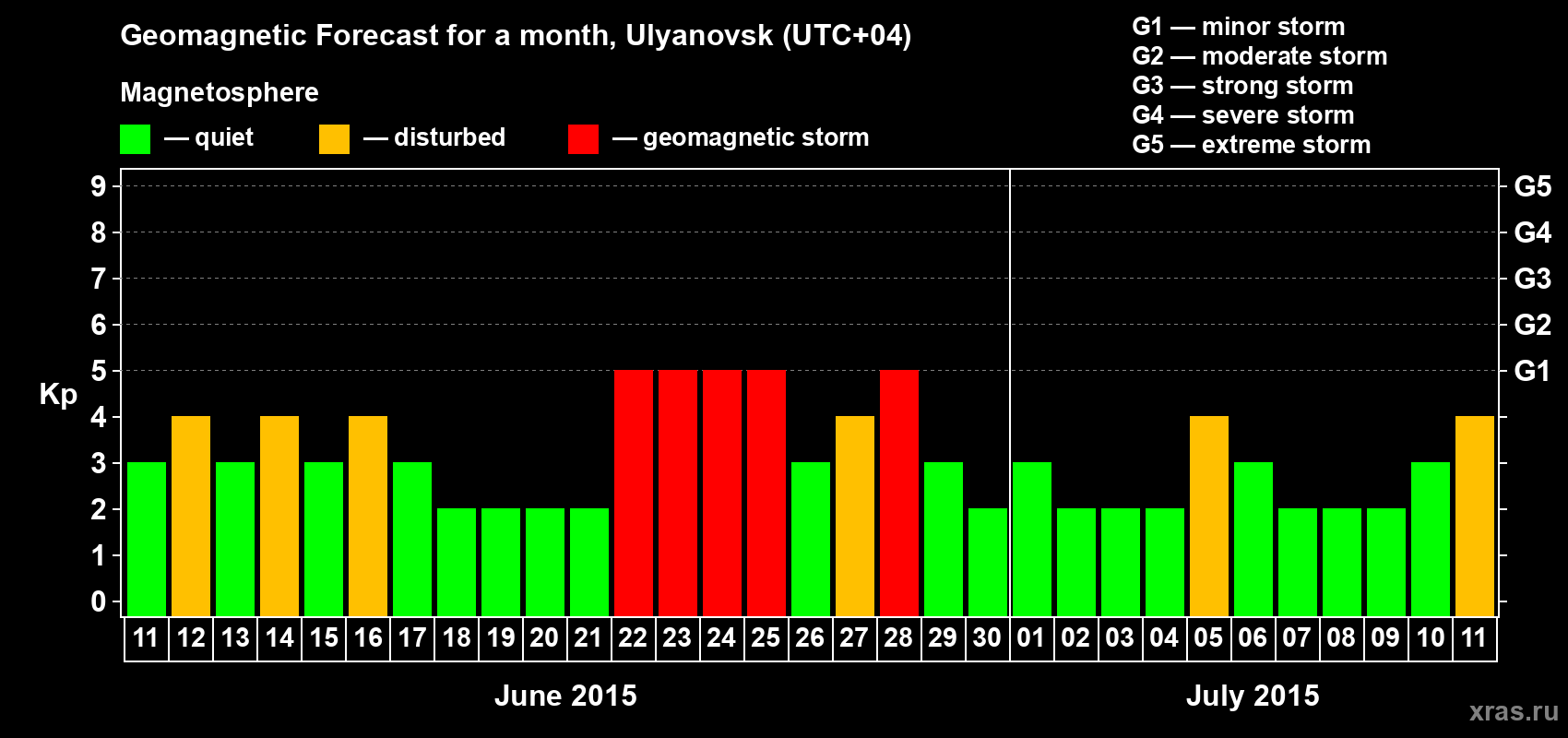Screen dimensions: 1568x738
Task: Click date cell 24 in June
Action: pos(721,638)
